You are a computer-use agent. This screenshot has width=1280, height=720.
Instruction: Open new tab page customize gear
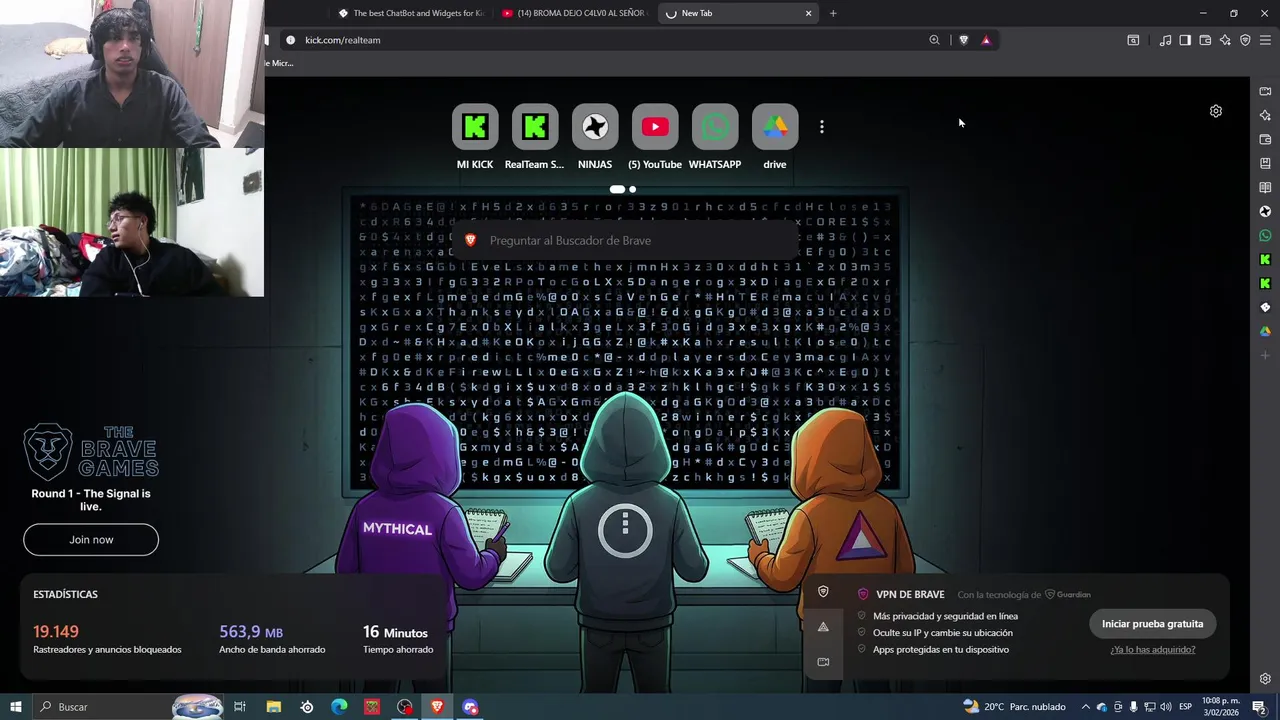coord(1216,111)
